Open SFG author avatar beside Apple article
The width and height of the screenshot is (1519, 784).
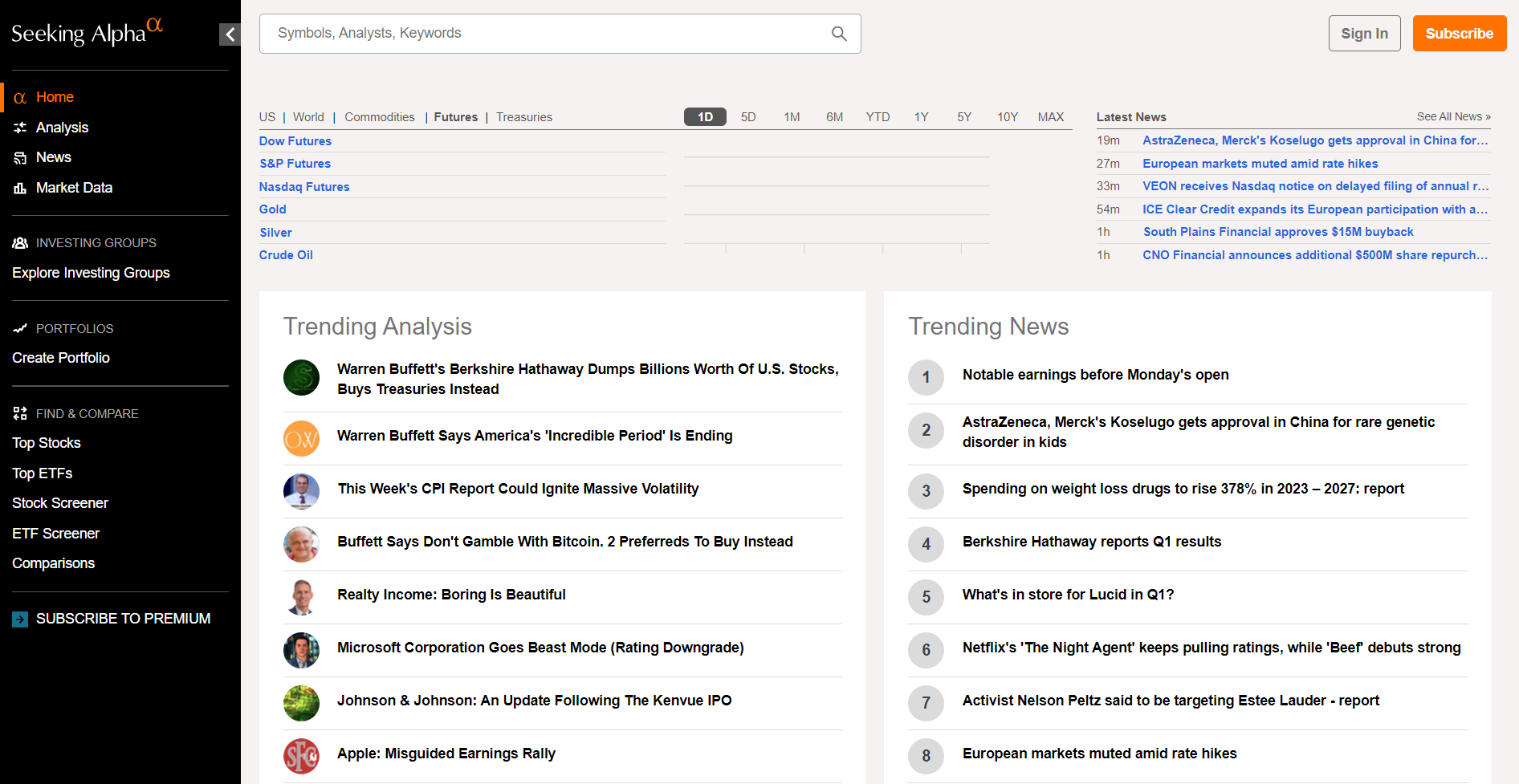coord(301,756)
